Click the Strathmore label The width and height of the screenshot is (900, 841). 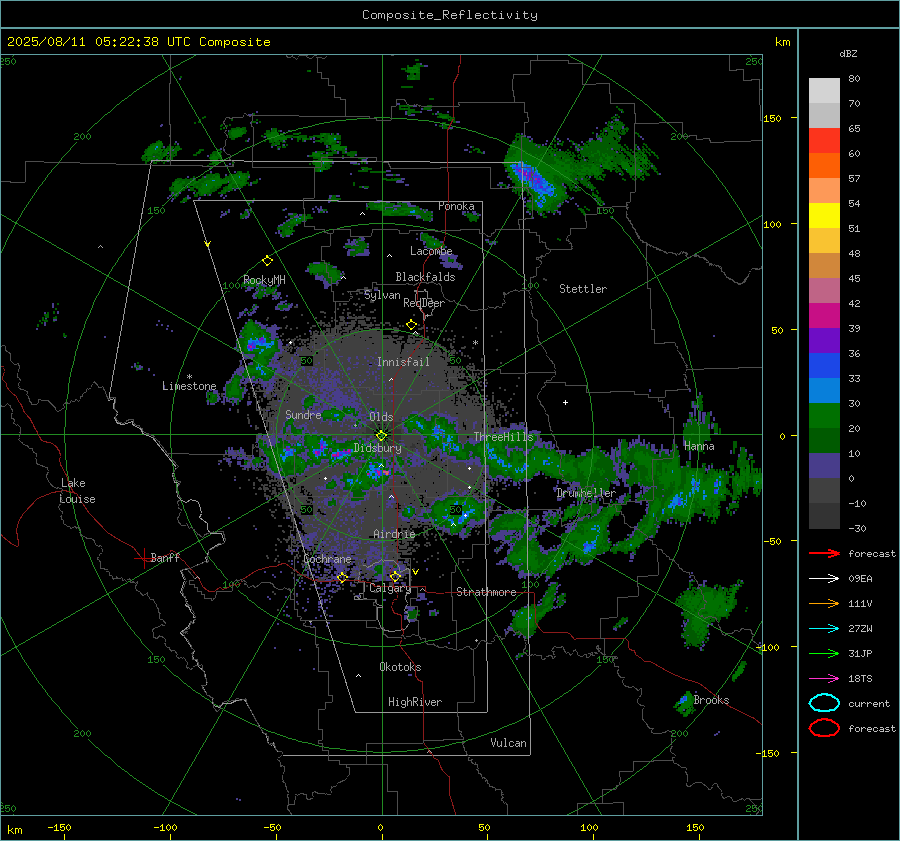click(x=486, y=592)
